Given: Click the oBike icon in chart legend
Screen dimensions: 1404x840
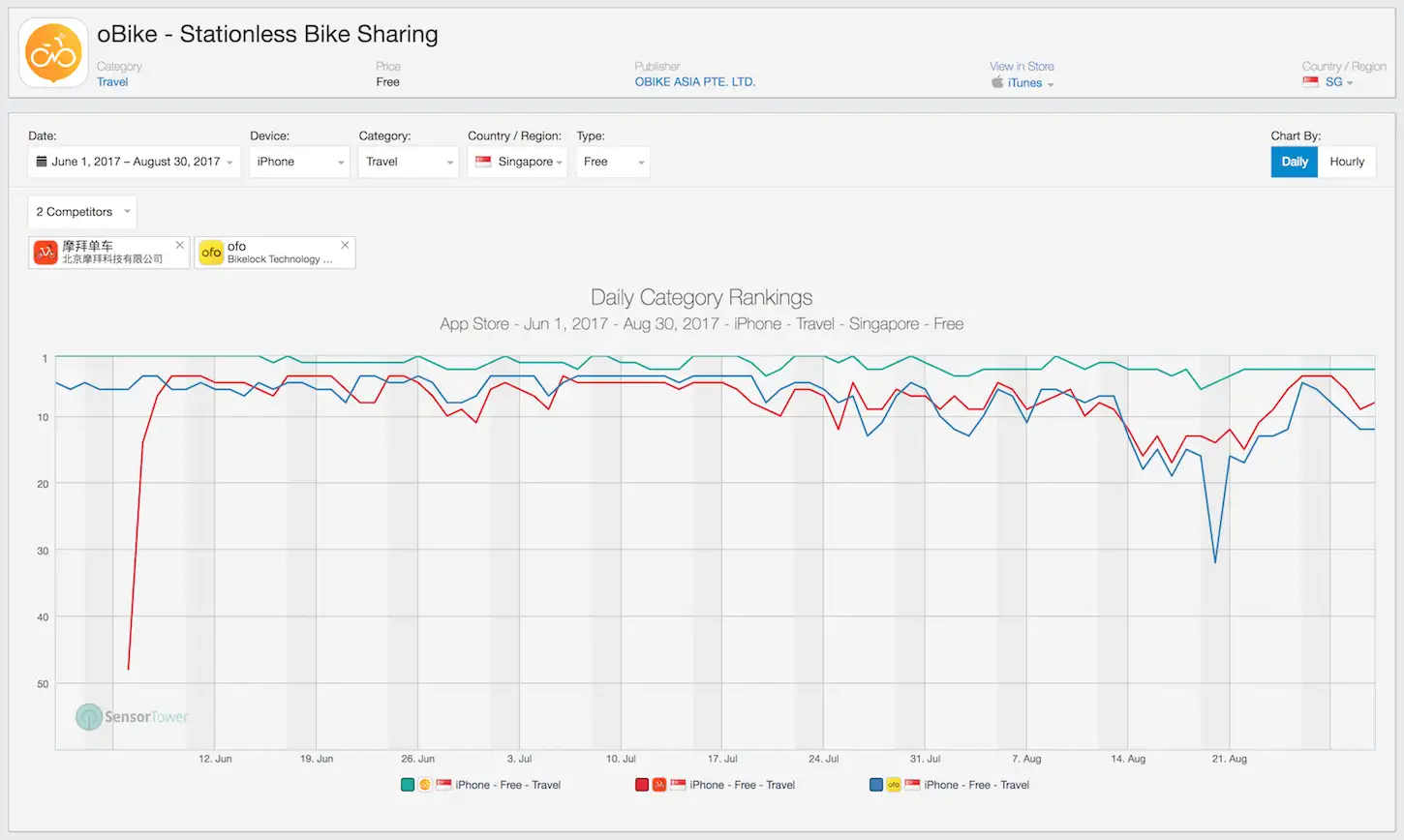Looking at the screenshot, I should [425, 785].
